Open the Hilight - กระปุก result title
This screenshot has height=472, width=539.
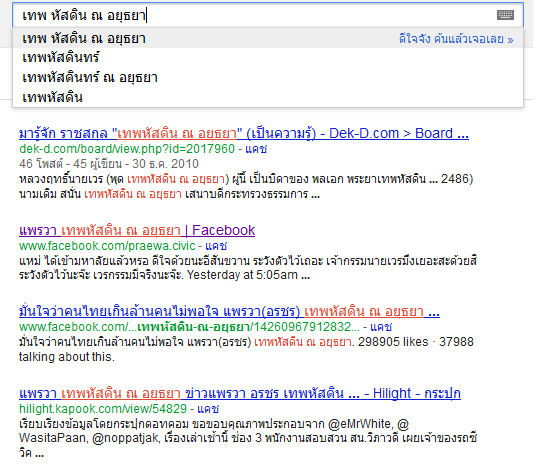pos(240,393)
